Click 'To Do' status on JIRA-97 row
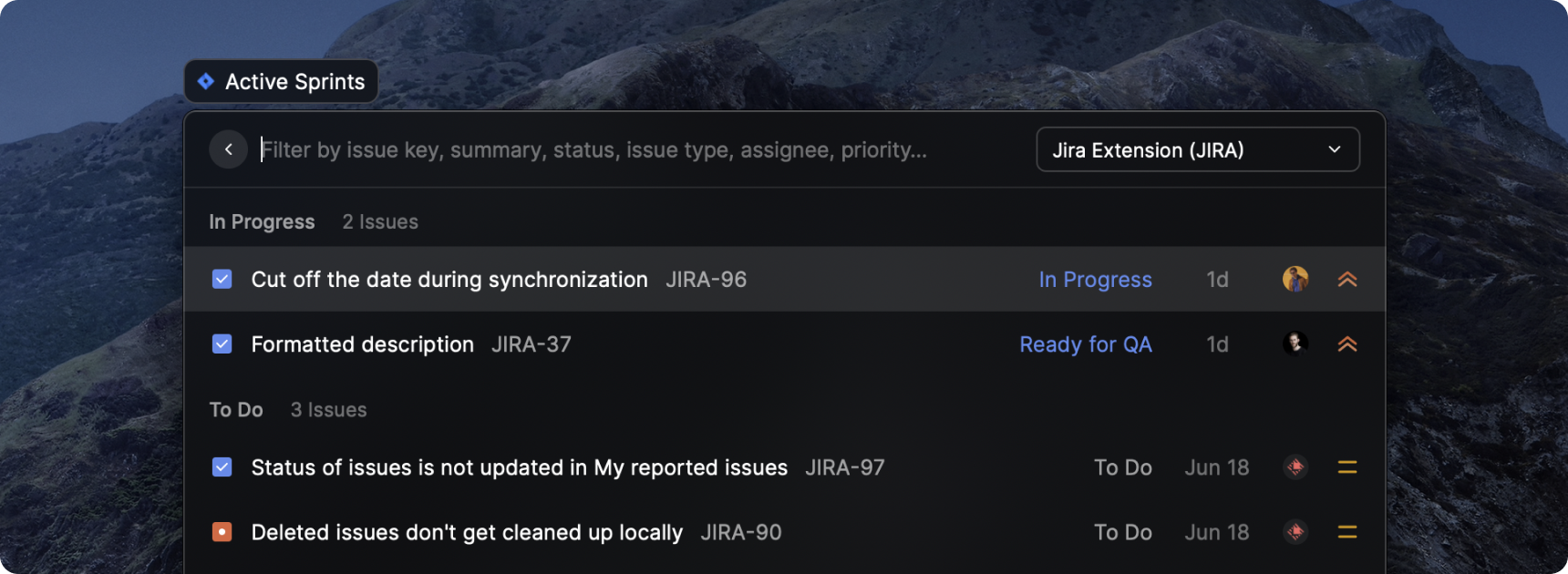This screenshot has height=574, width=1568. 1123,466
